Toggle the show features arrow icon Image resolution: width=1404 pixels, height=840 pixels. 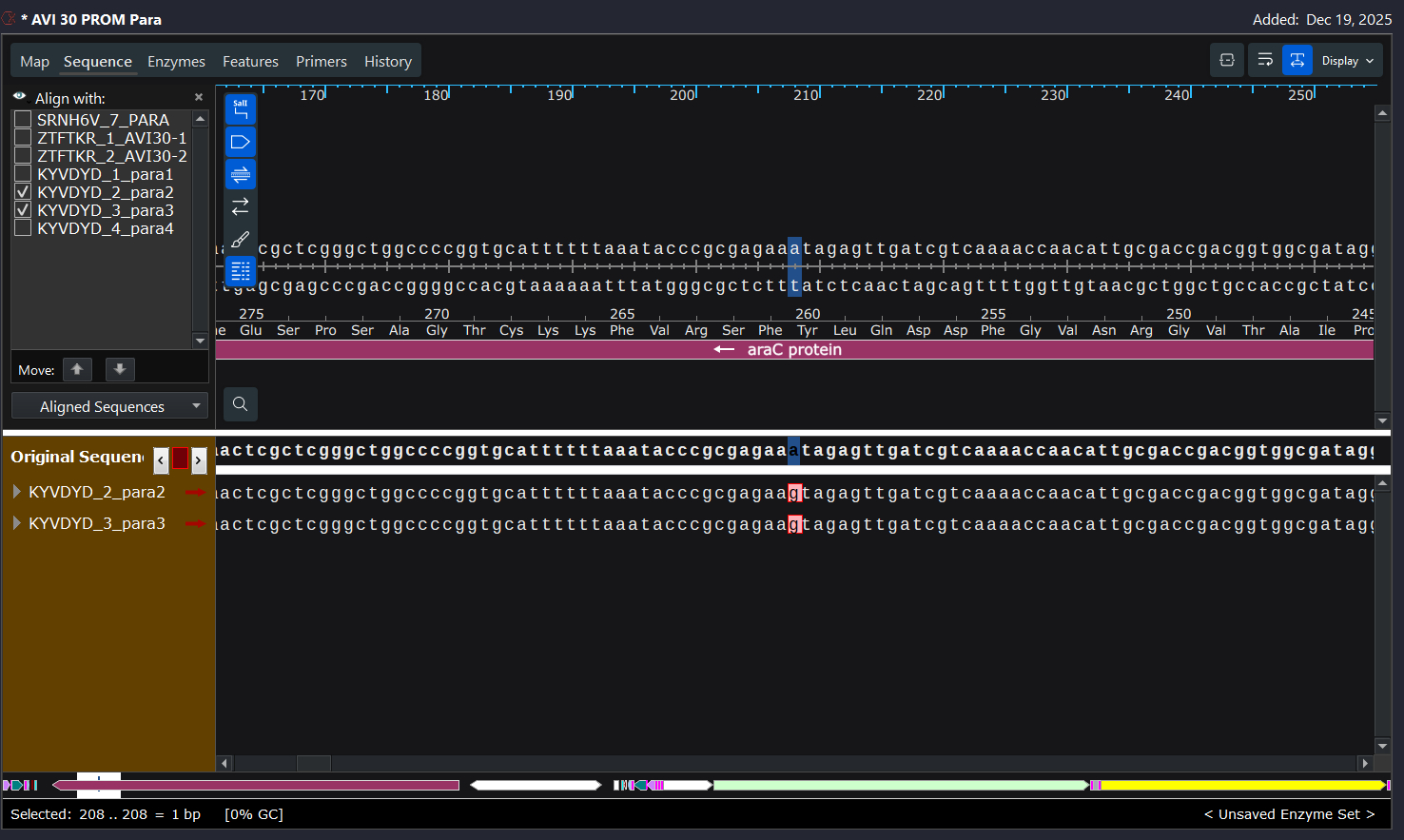[241, 143]
